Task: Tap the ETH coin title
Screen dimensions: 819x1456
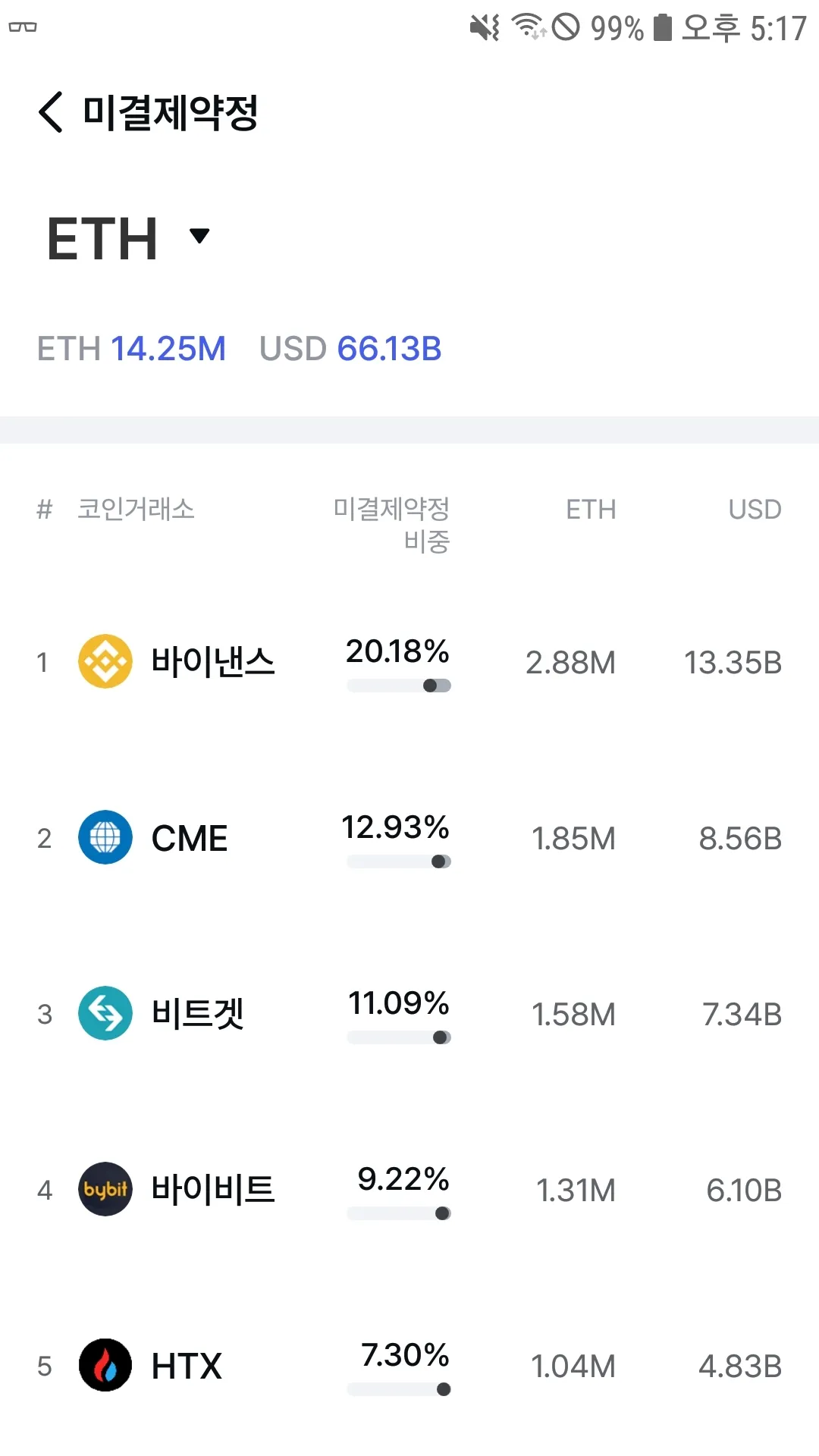Action: 102,239
